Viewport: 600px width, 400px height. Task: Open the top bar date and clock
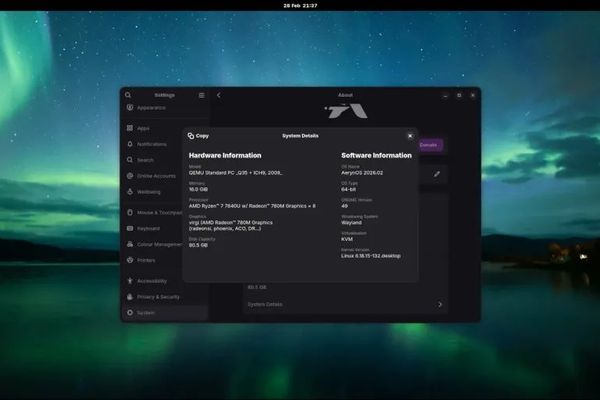300,5
